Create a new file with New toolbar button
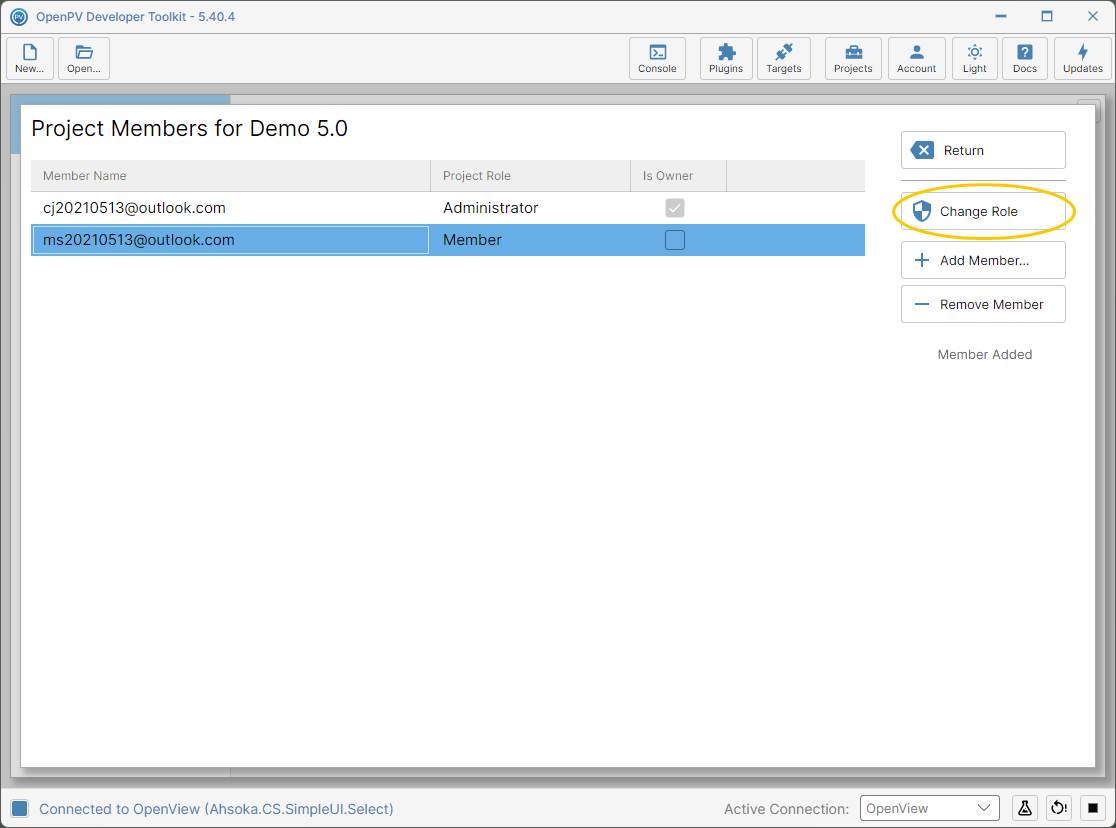The width and height of the screenshot is (1116, 828). coord(30,58)
